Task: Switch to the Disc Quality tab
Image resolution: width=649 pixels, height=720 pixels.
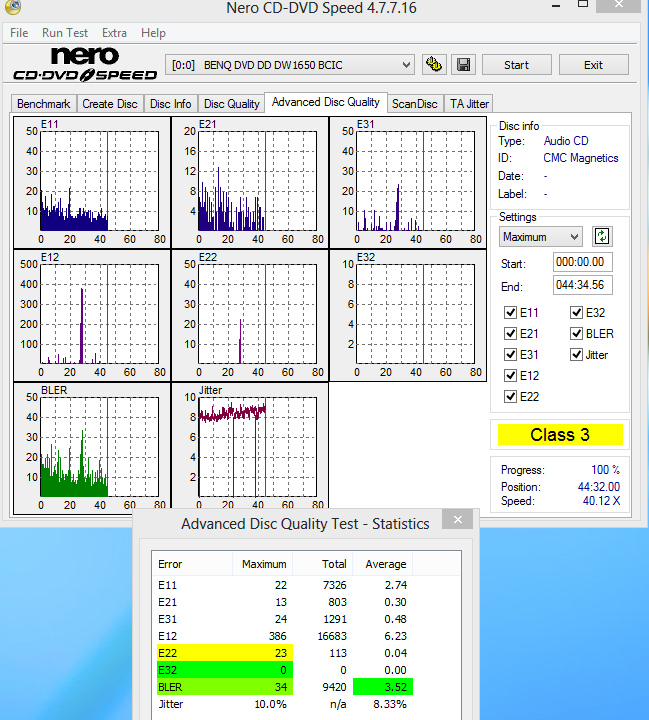Action: (x=231, y=104)
